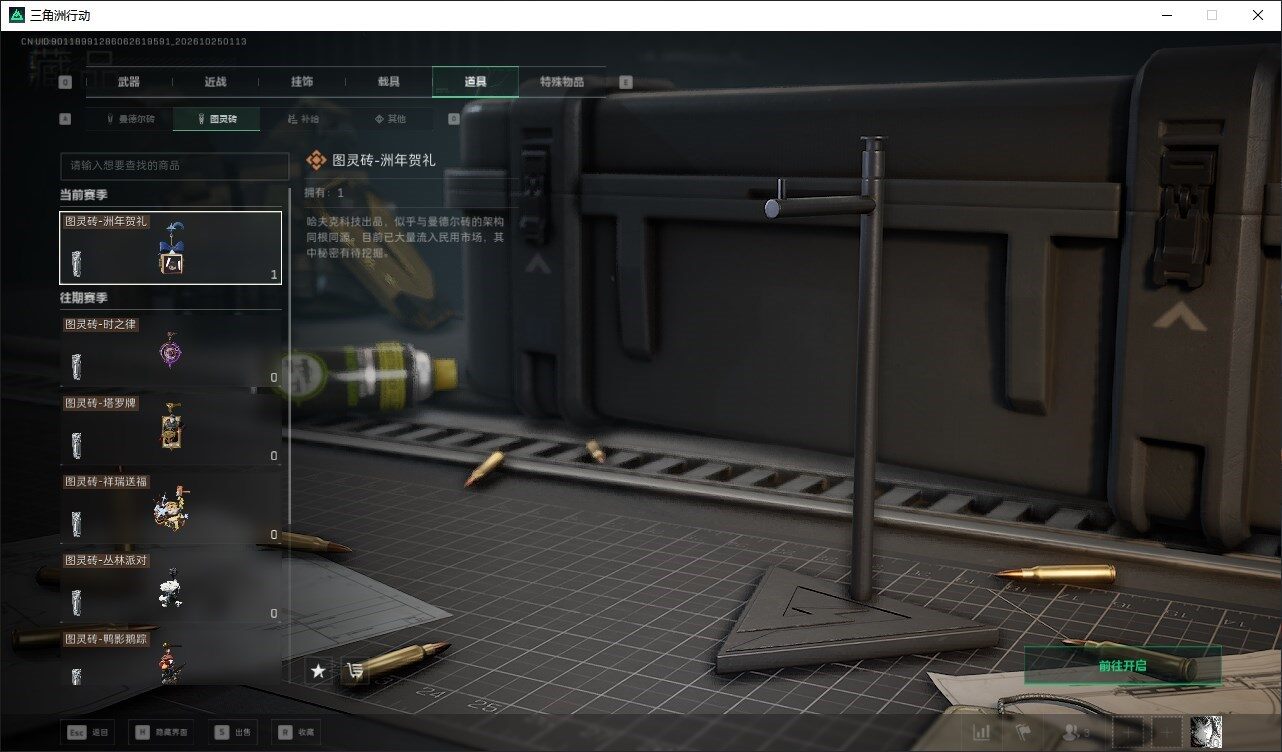Select 图灵砖-洲年贺礼 item card

[171, 247]
